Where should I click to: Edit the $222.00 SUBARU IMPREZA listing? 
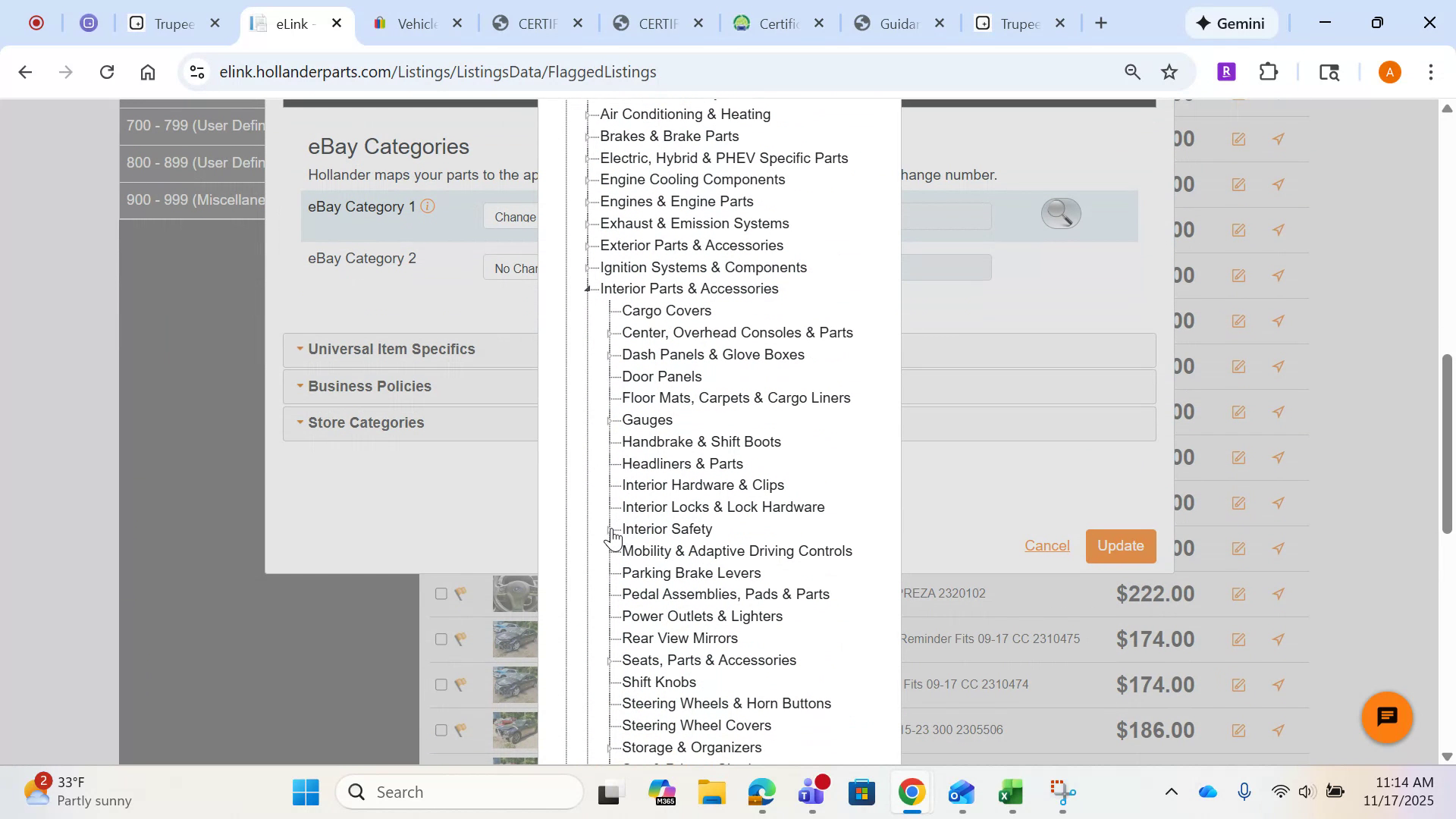click(1238, 594)
